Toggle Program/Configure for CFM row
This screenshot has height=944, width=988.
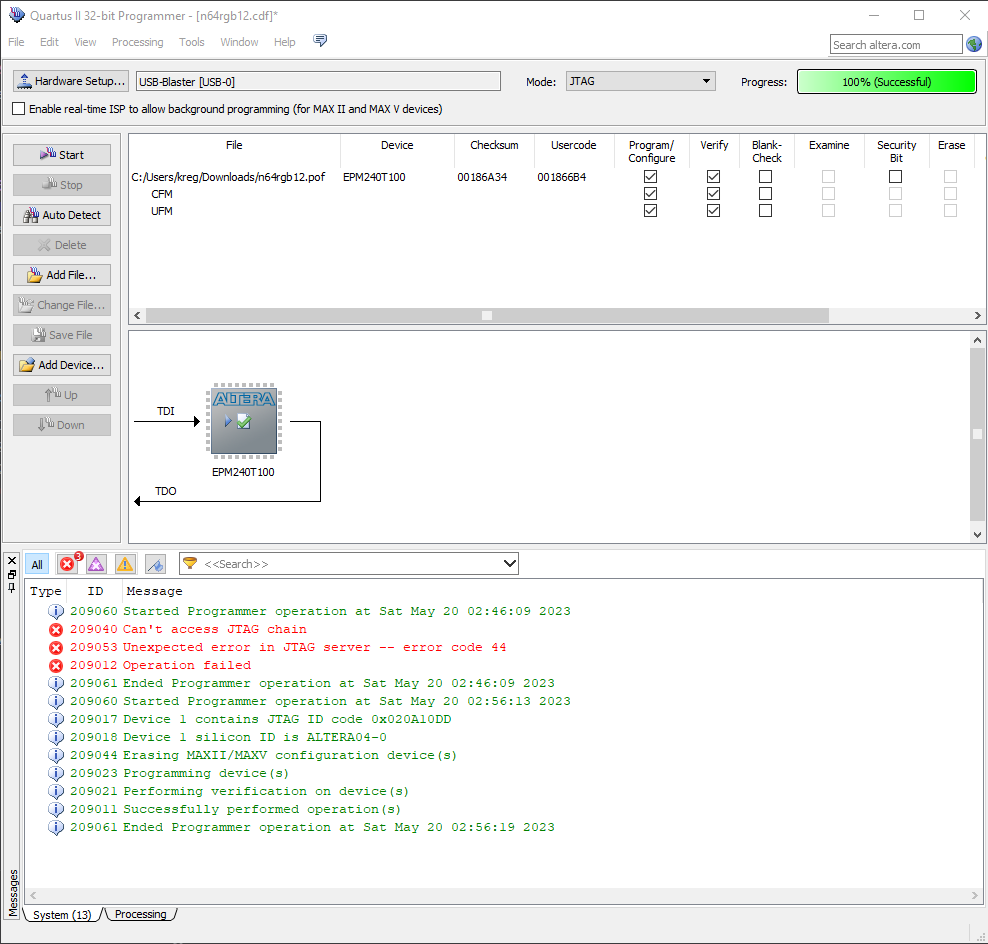(651, 193)
